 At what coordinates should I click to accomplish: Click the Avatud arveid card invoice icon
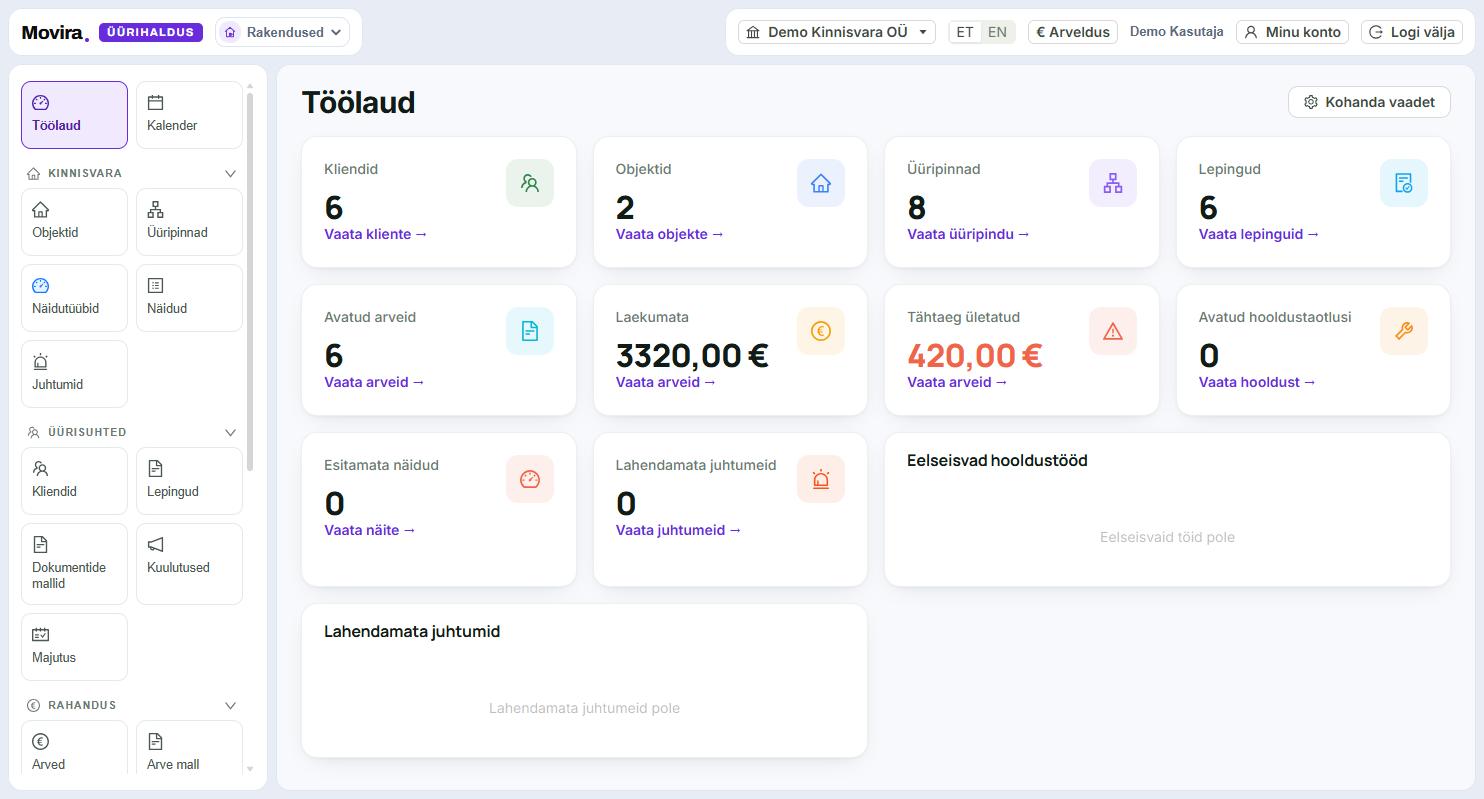(530, 331)
